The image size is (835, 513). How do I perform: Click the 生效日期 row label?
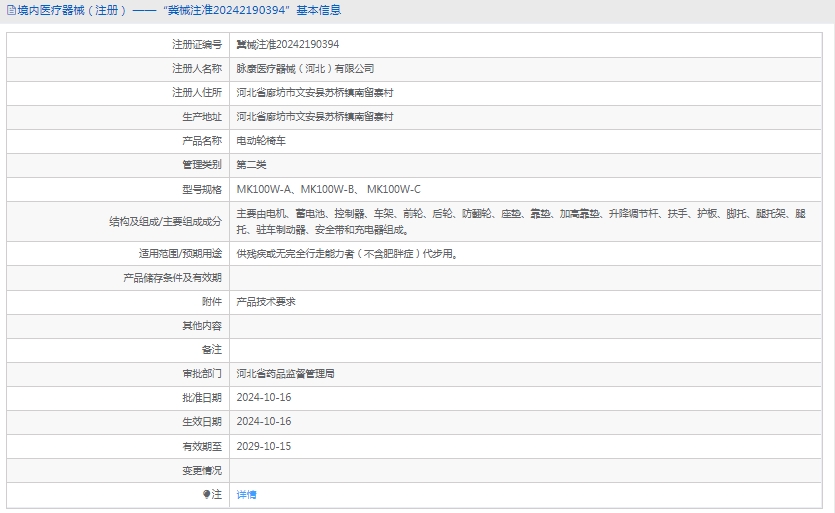[203, 421]
